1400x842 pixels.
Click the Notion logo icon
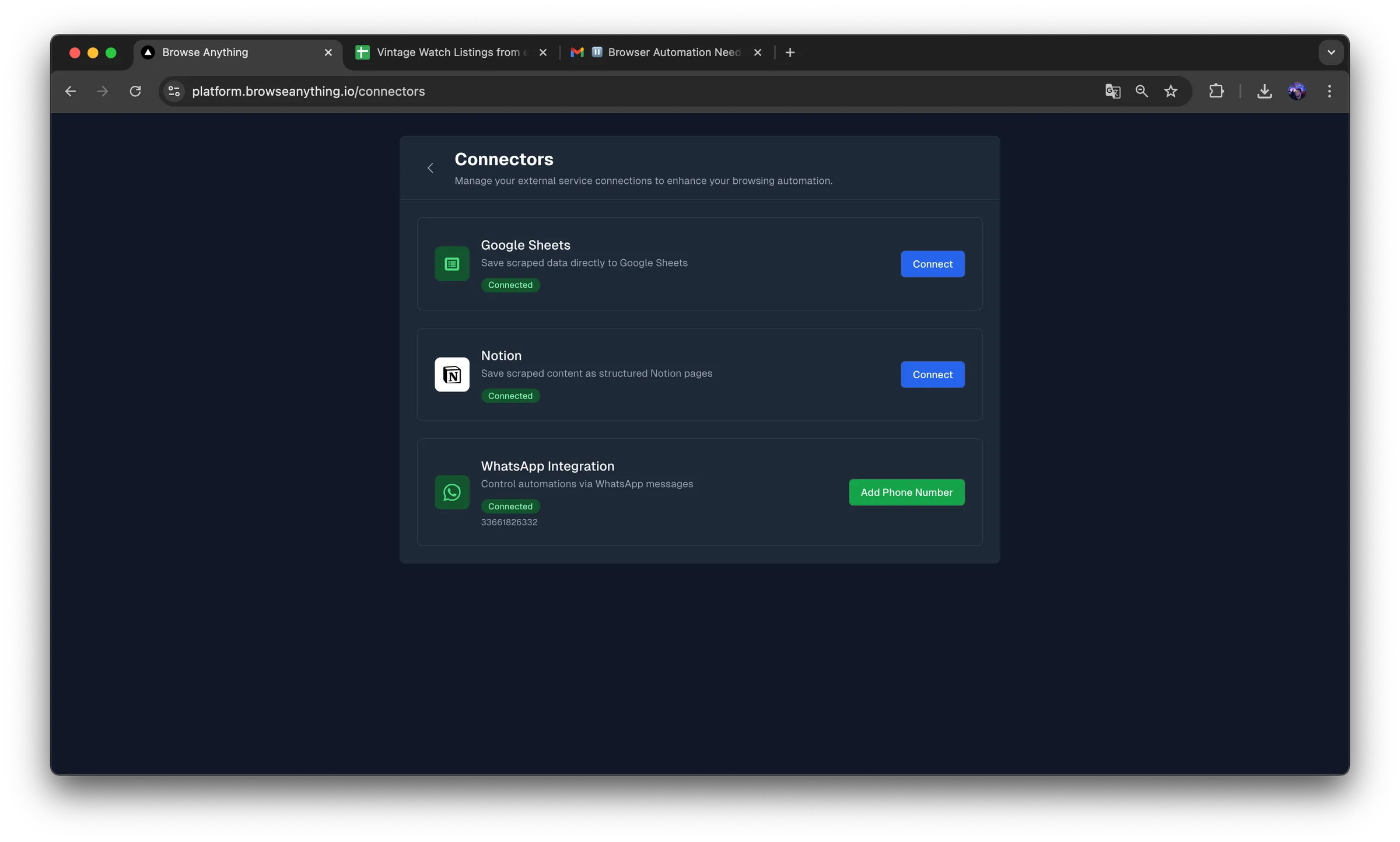[x=452, y=375]
